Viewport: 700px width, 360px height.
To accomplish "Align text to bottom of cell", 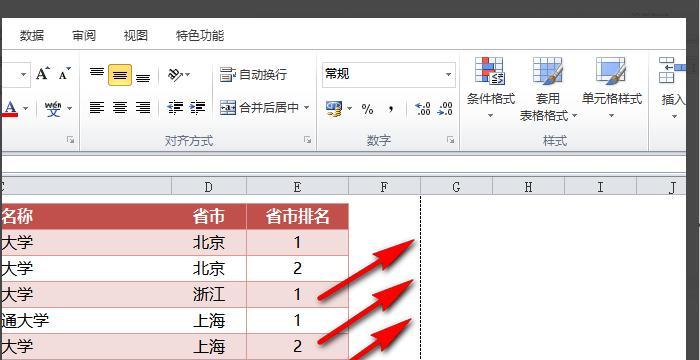I will (143, 77).
